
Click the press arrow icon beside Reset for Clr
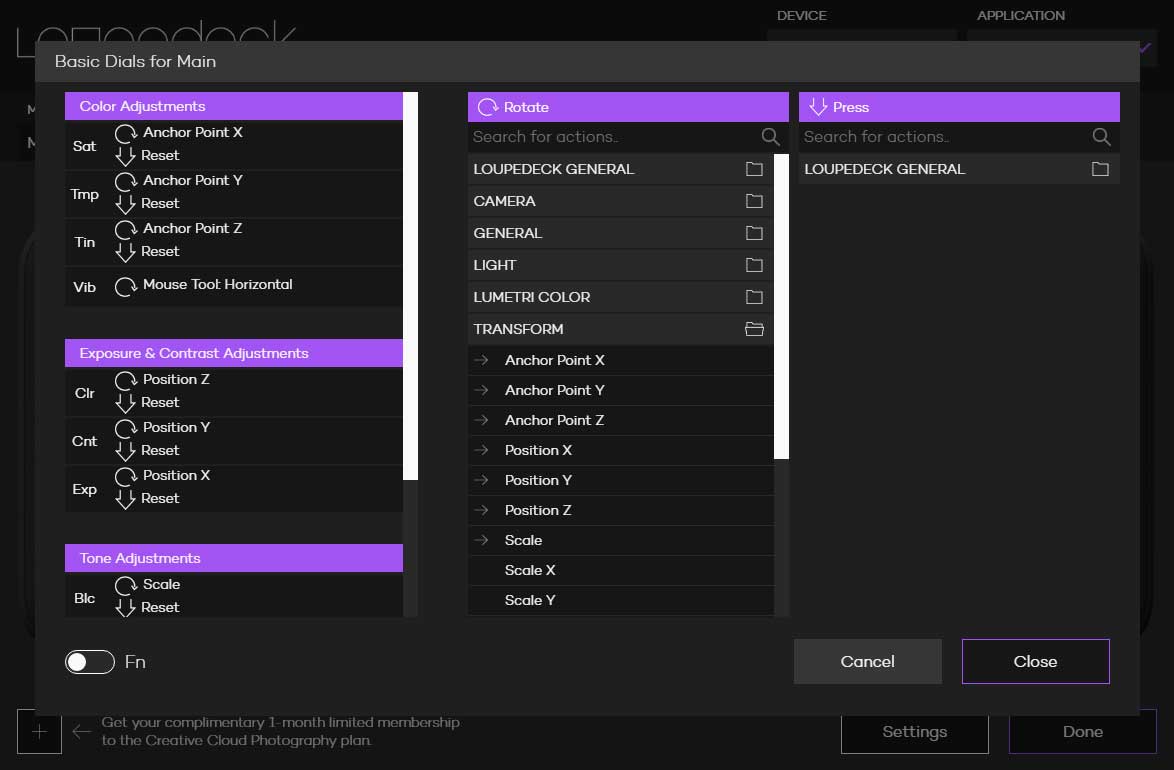[126, 403]
